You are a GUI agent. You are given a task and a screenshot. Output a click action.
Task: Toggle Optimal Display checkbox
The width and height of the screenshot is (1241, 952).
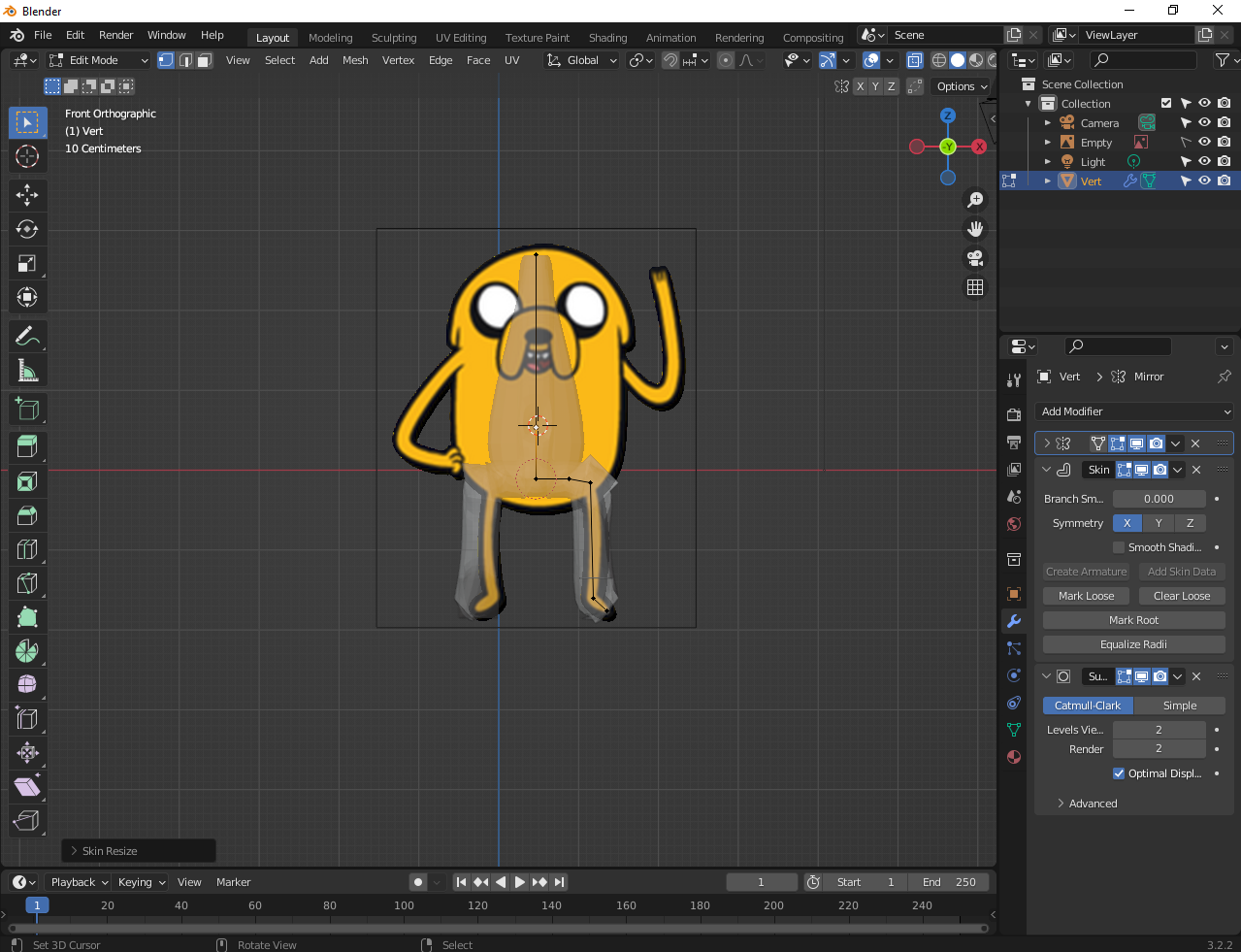pos(1119,773)
